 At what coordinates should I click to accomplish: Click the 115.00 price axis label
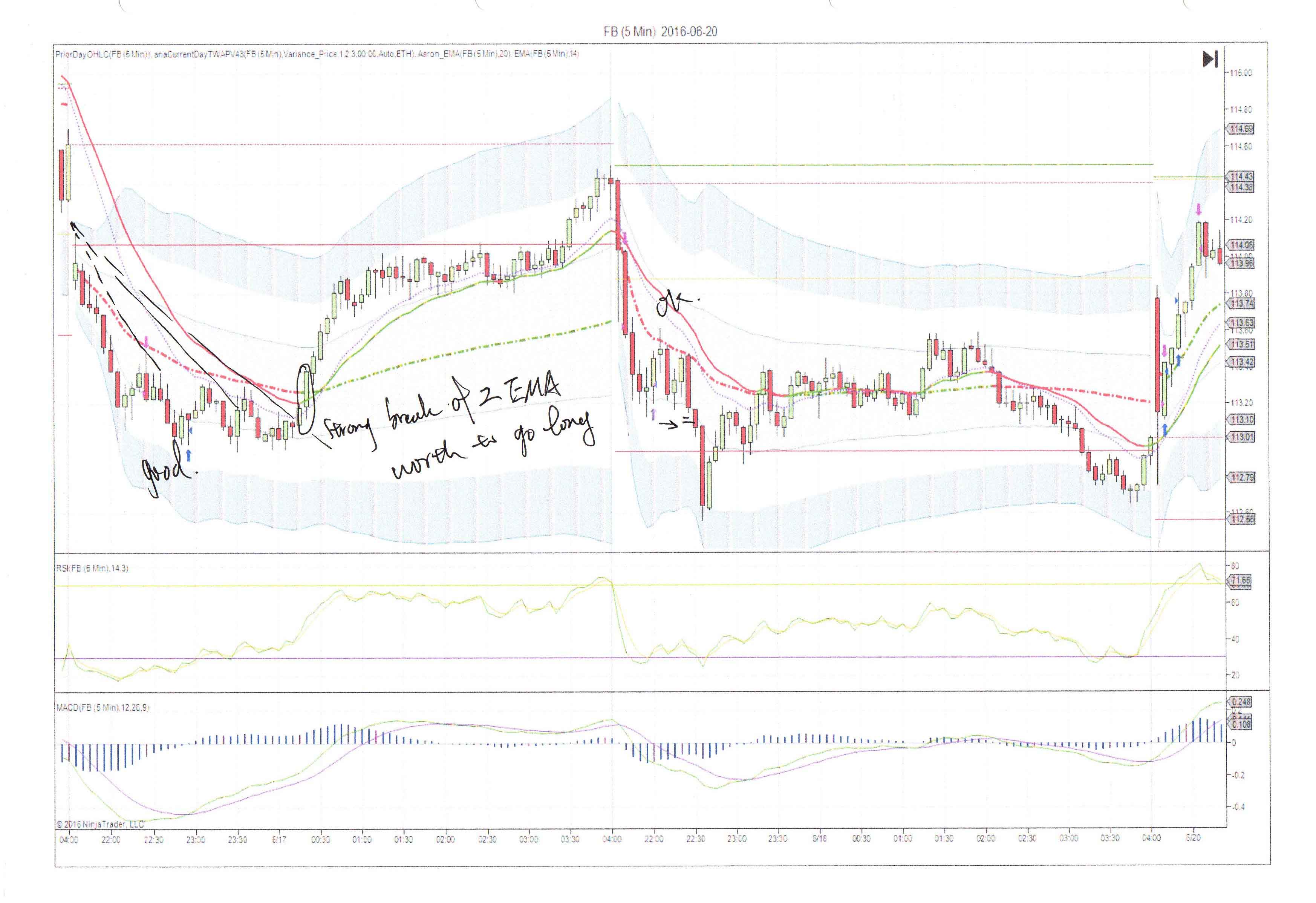click(1241, 73)
